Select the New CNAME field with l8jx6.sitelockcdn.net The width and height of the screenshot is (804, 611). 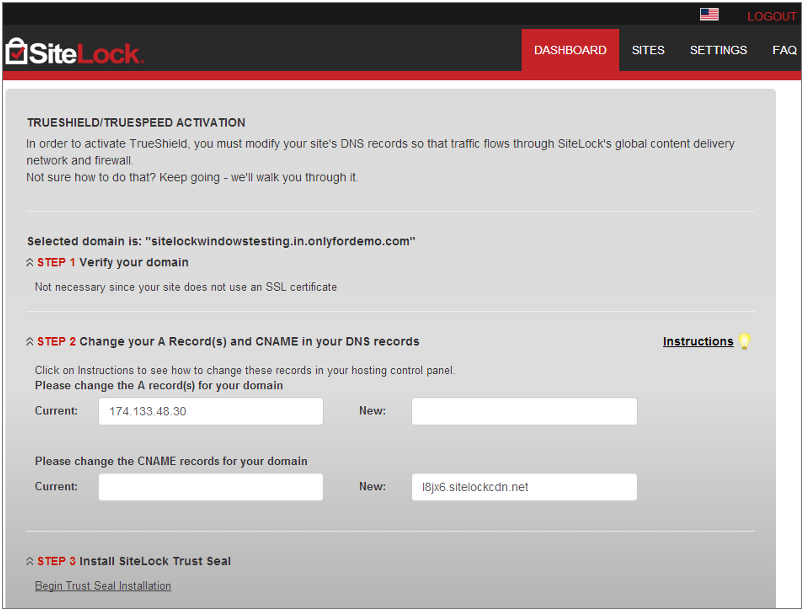click(x=524, y=487)
